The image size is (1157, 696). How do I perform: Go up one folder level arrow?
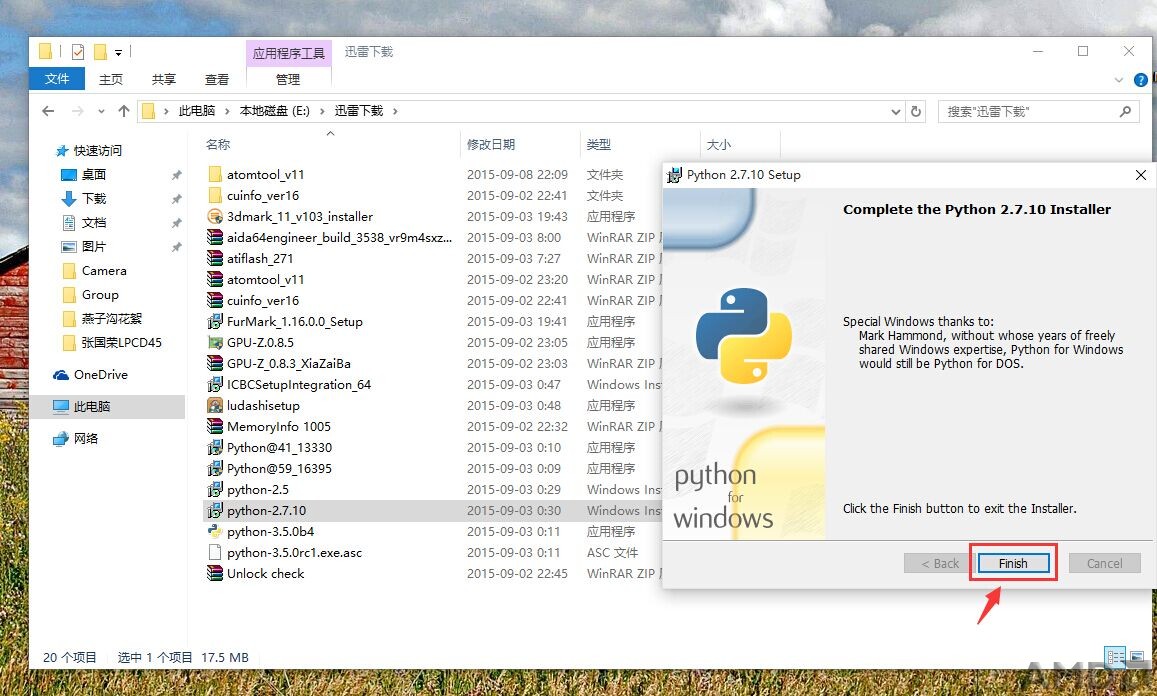[124, 111]
